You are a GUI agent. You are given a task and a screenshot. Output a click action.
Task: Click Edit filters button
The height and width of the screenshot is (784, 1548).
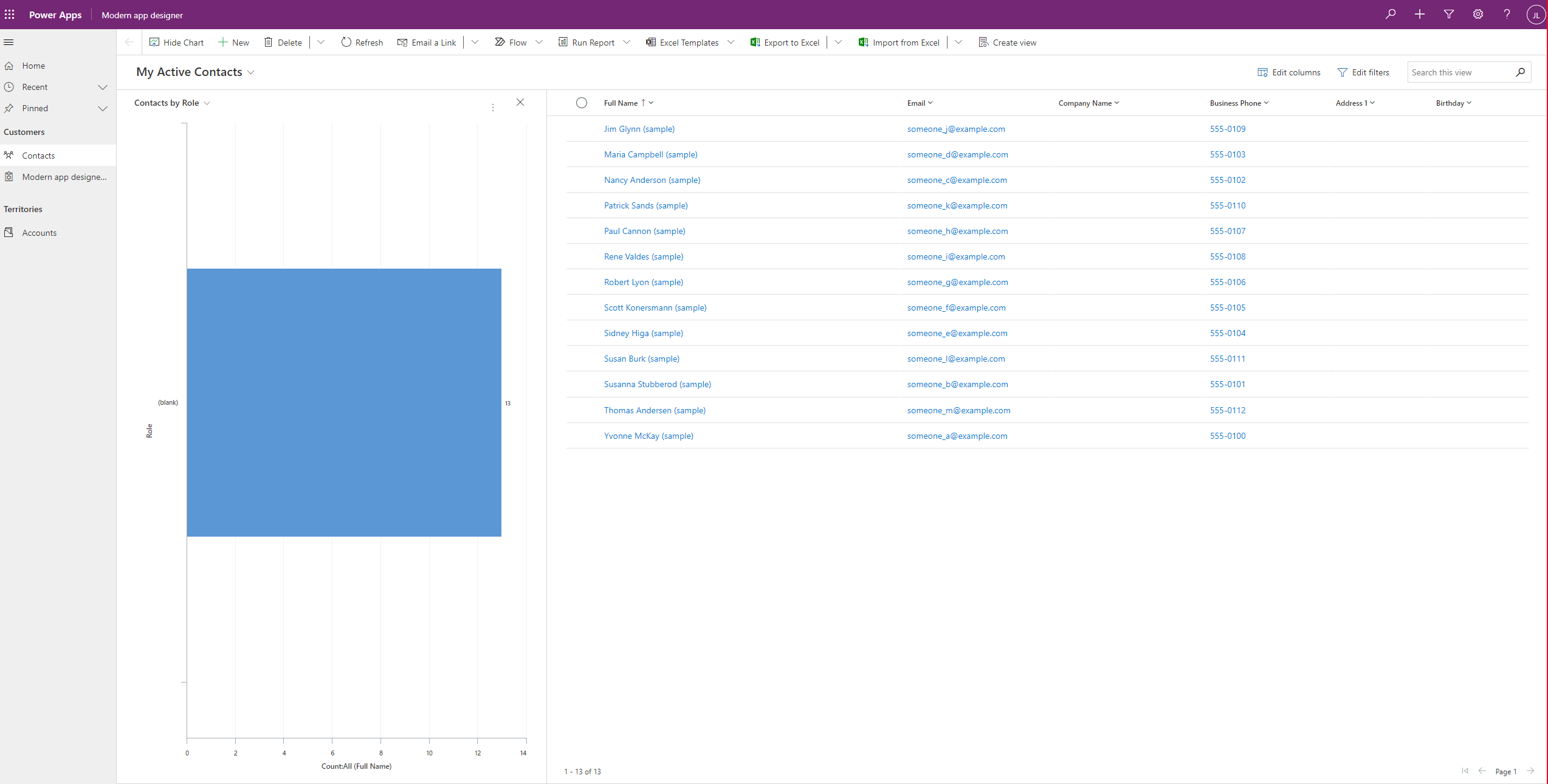click(x=1362, y=72)
